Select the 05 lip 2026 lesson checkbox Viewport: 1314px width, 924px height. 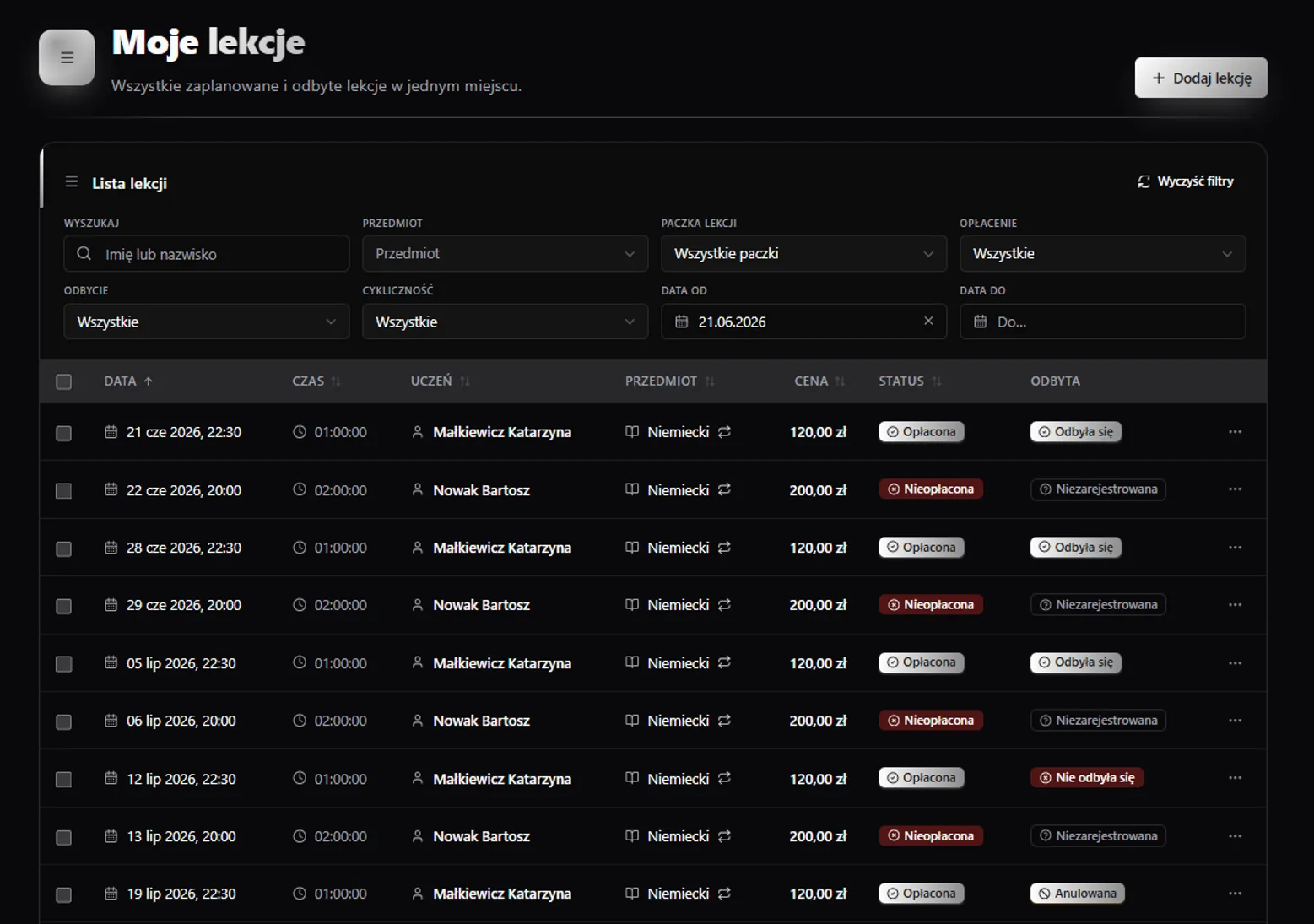[63, 664]
